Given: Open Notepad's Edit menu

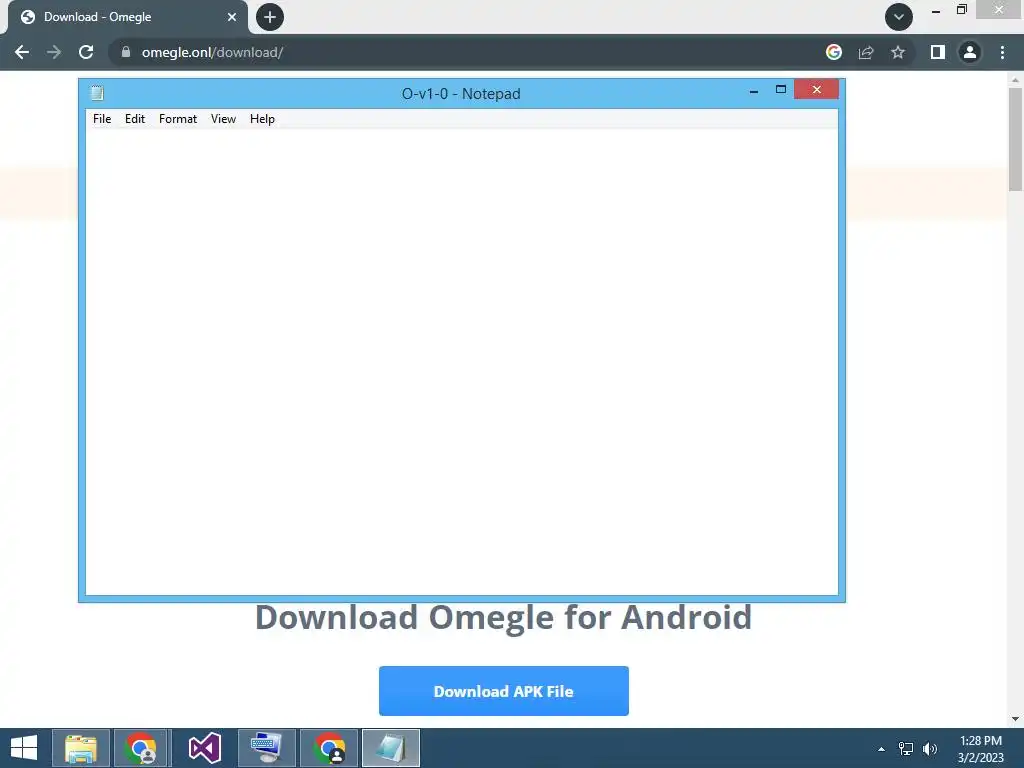Looking at the screenshot, I should [x=135, y=119].
